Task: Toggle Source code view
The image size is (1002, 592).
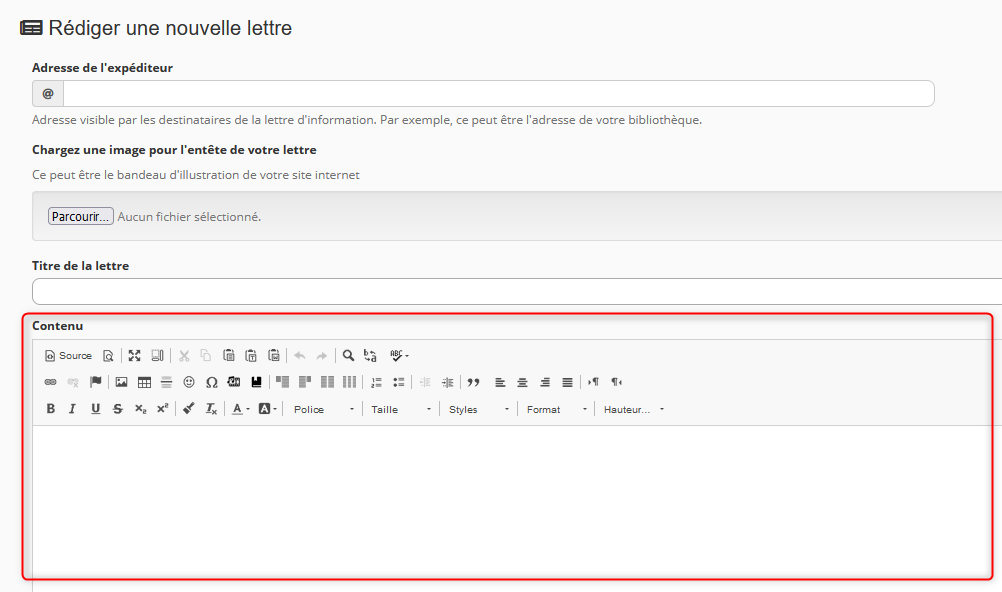Action: [68, 355]
